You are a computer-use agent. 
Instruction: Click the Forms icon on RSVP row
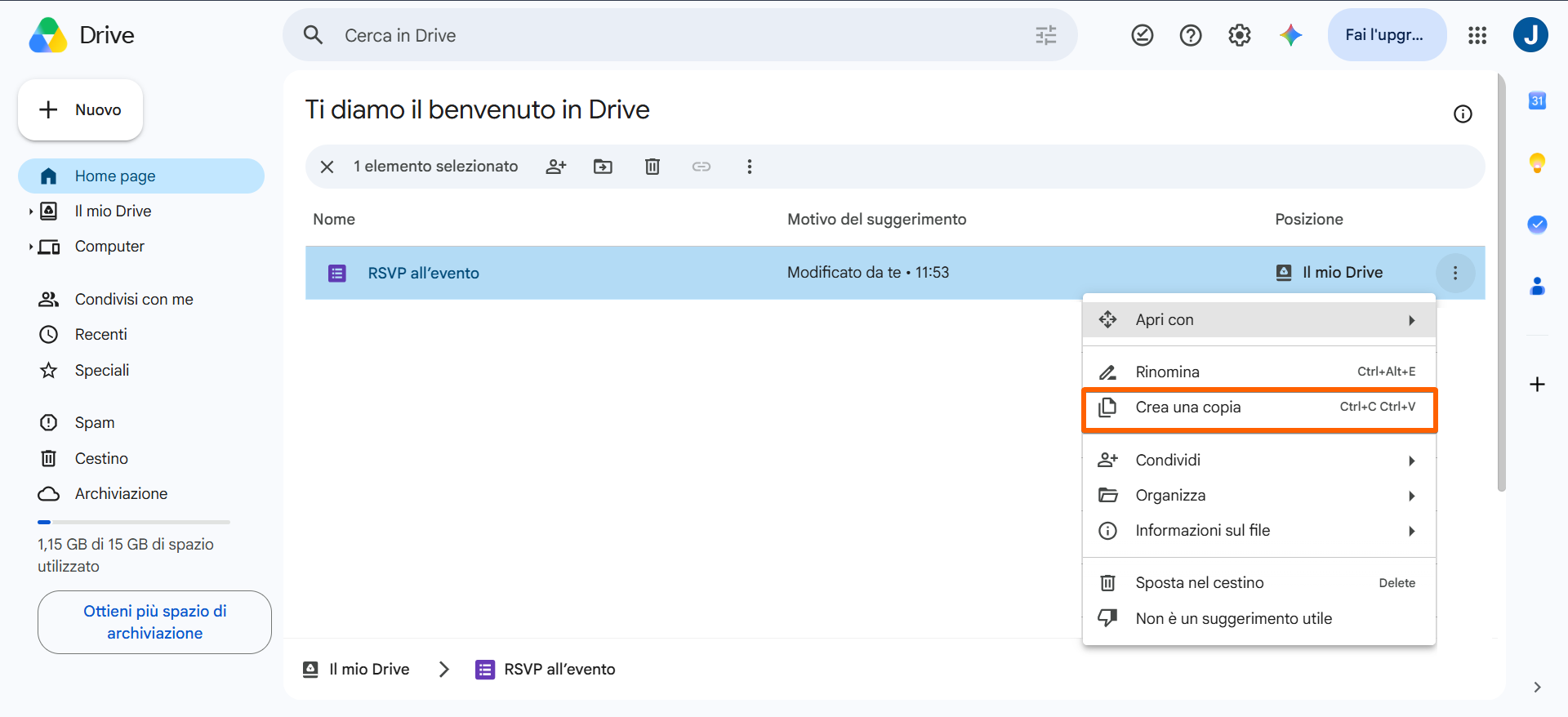click(337, 273)
